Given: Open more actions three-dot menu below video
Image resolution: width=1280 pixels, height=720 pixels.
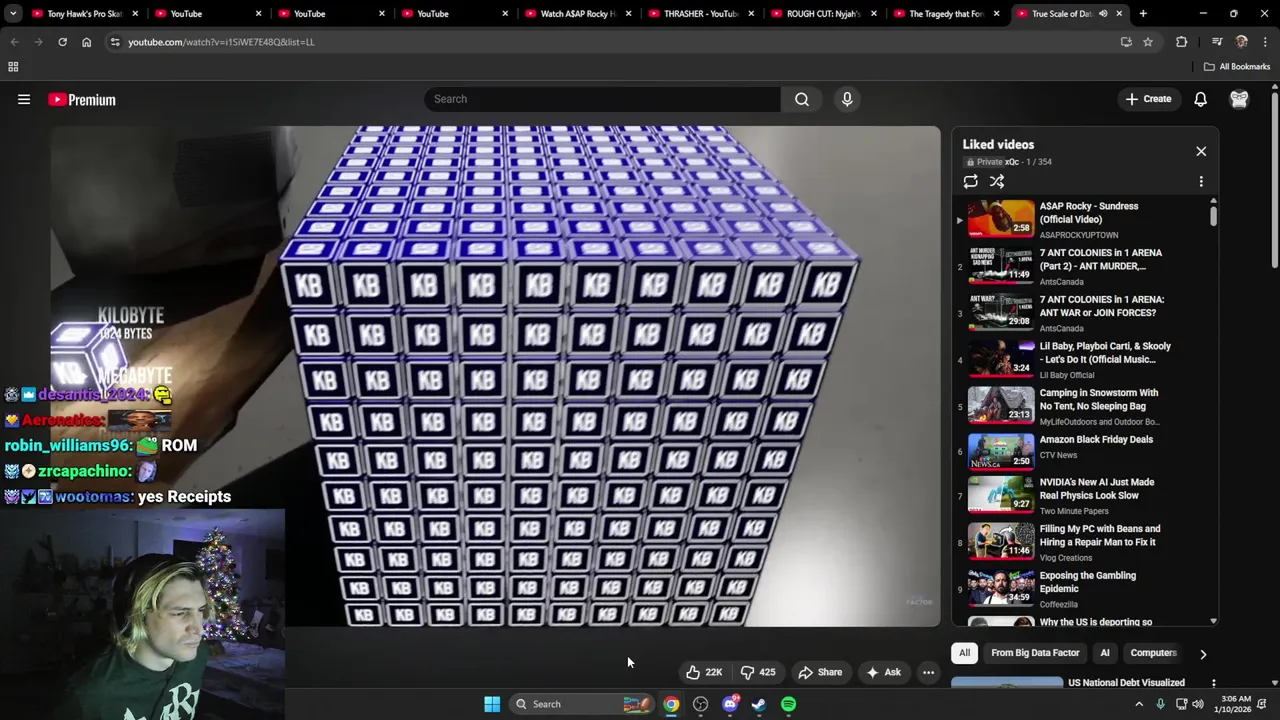Looking at the screenshot, I should coord(928,672).
